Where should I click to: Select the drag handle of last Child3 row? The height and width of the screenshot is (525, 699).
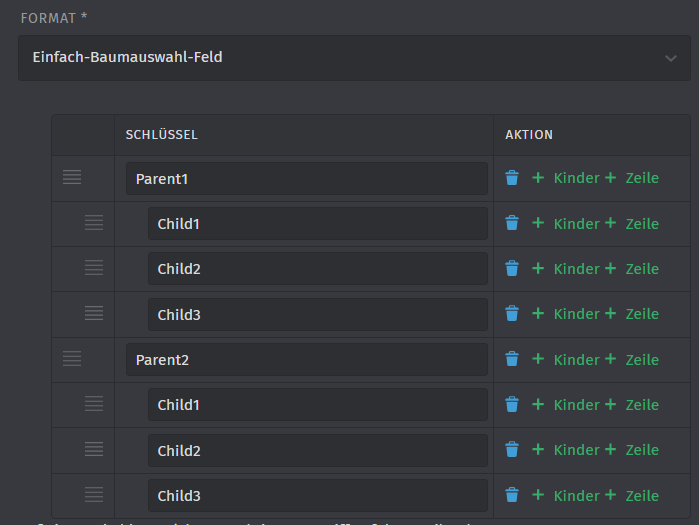(94, 494)
